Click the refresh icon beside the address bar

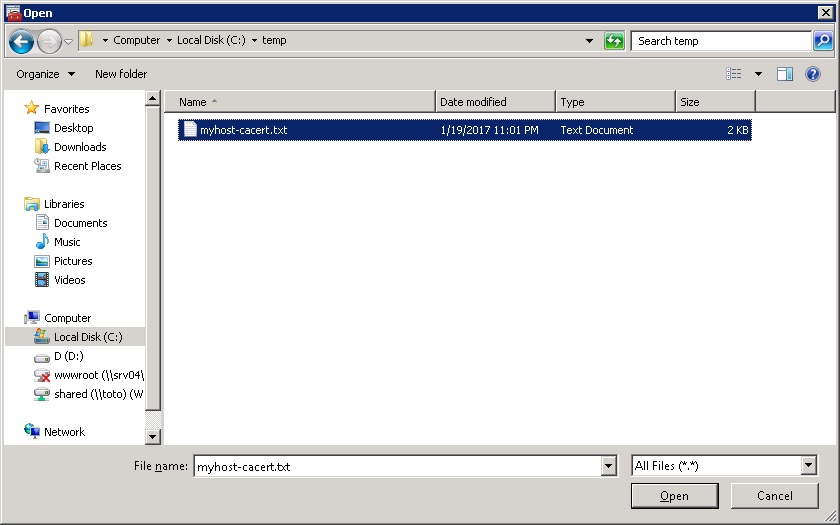pos(614,41)
